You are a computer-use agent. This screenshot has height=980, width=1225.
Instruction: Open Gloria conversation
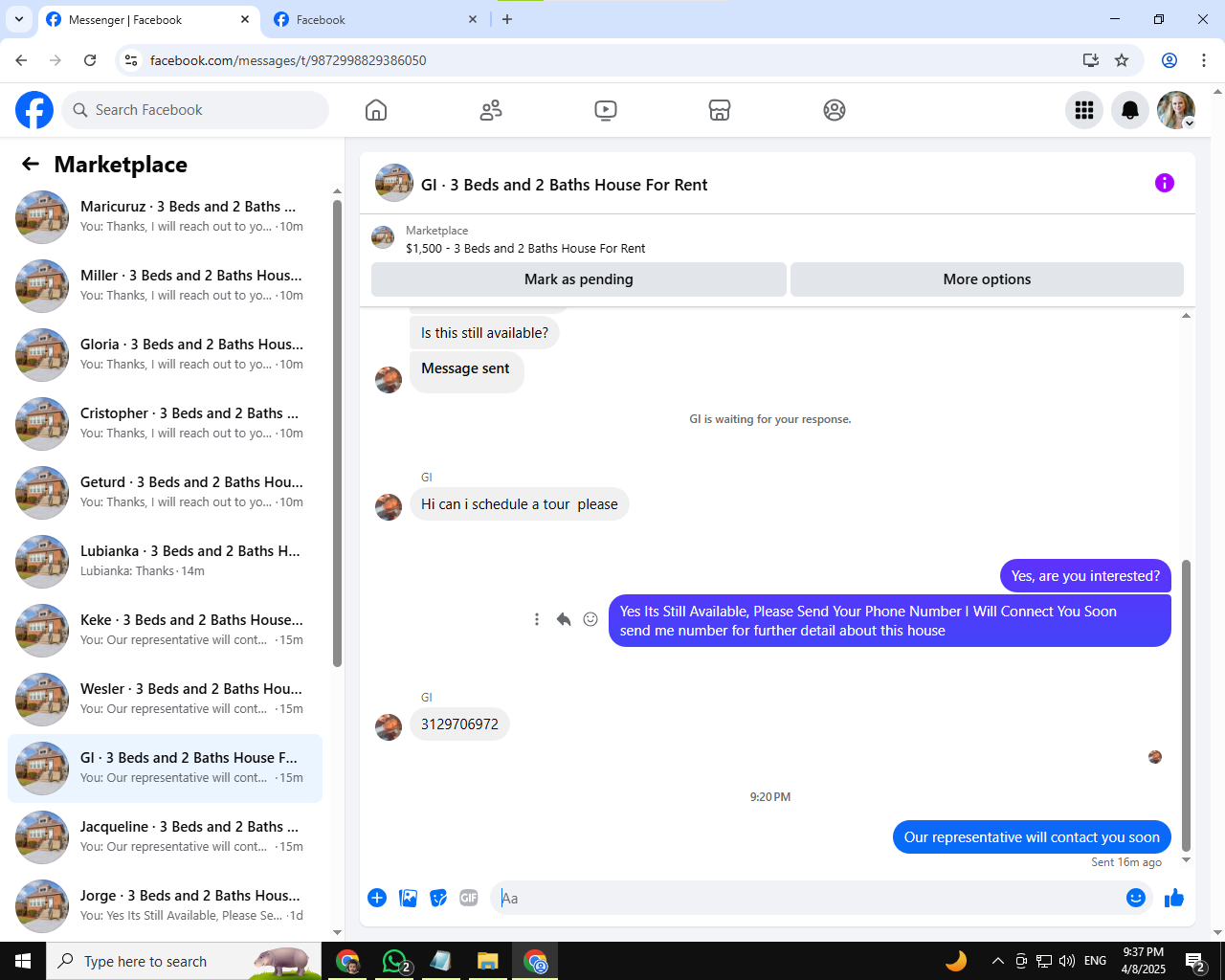tap(165, 355)
